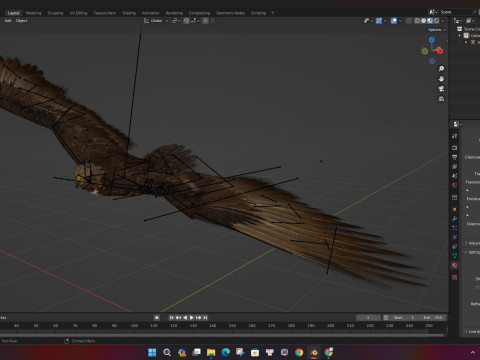The height and width of the screenshot is (360, 480).
Task: Open the World properties tab
Action: click(455, 185)
